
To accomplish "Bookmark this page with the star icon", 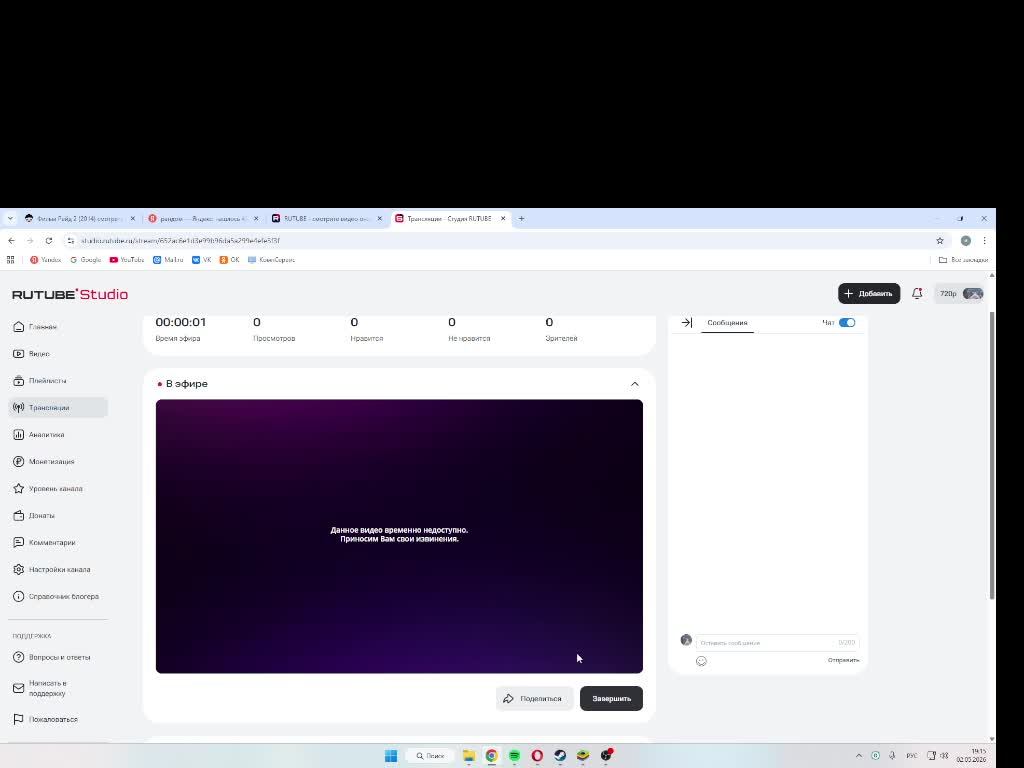I will point(940,241).
